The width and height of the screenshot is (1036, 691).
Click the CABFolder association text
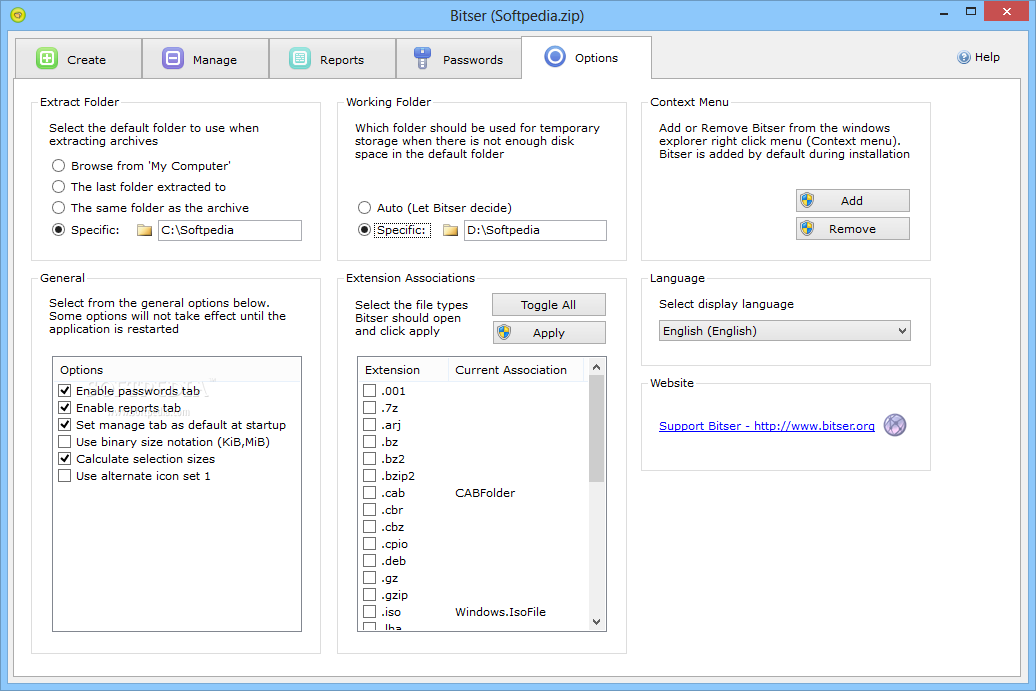click(x=485, y=493)
